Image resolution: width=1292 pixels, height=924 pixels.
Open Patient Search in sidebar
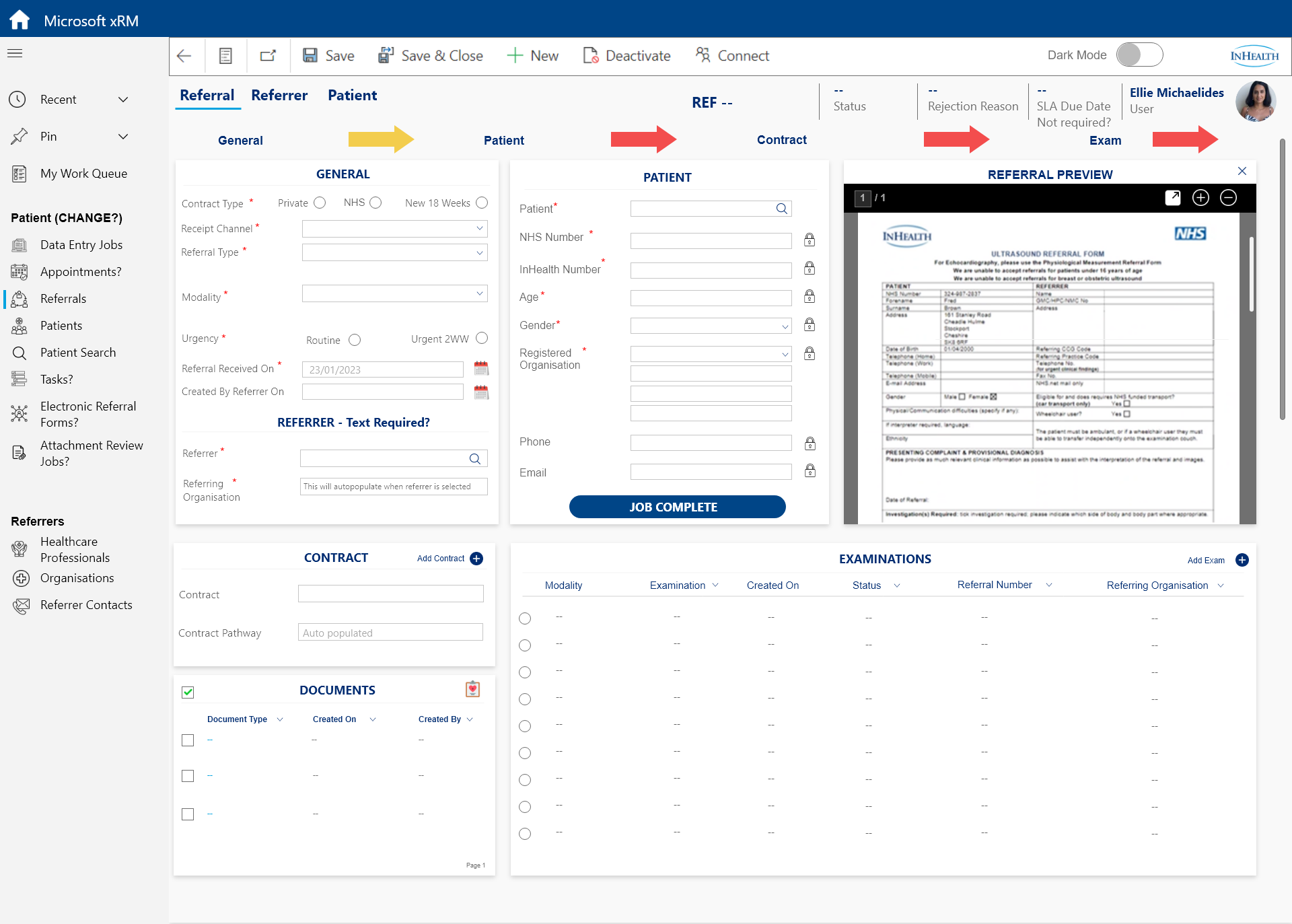click(x=78, y=353)
